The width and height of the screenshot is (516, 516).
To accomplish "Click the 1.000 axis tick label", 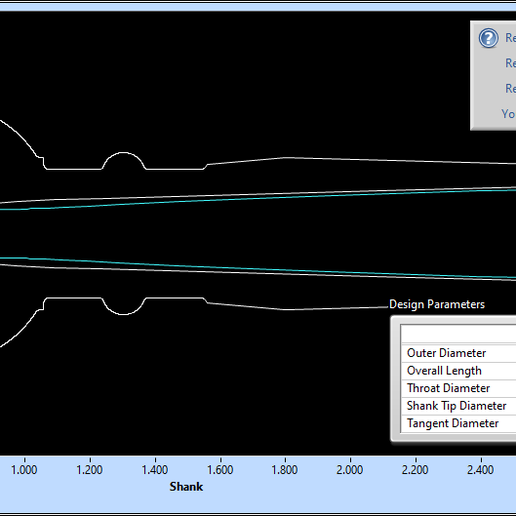I will coord(24,470).
